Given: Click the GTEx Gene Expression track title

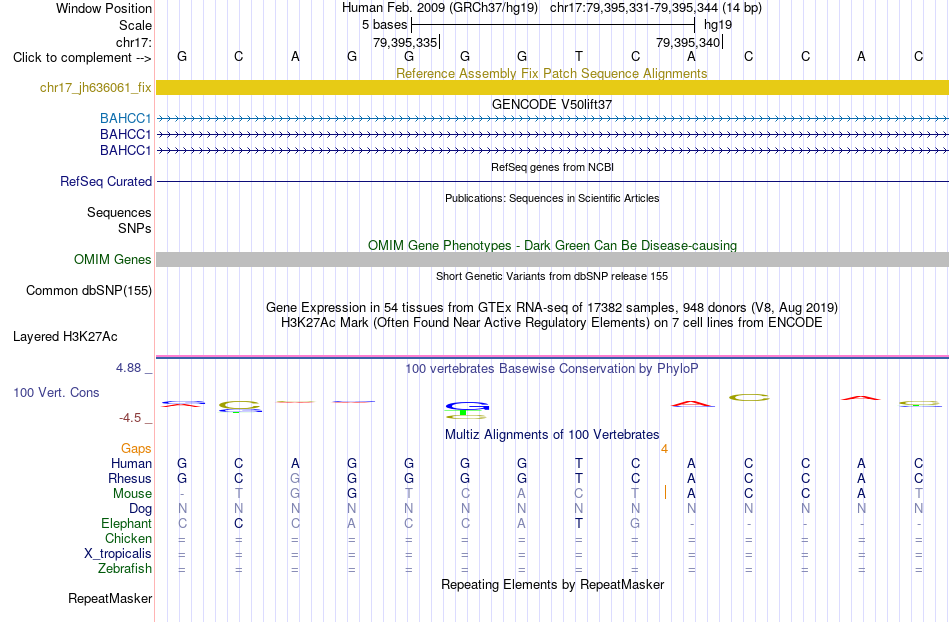Looking at the screenshot, I should [552, 307].
